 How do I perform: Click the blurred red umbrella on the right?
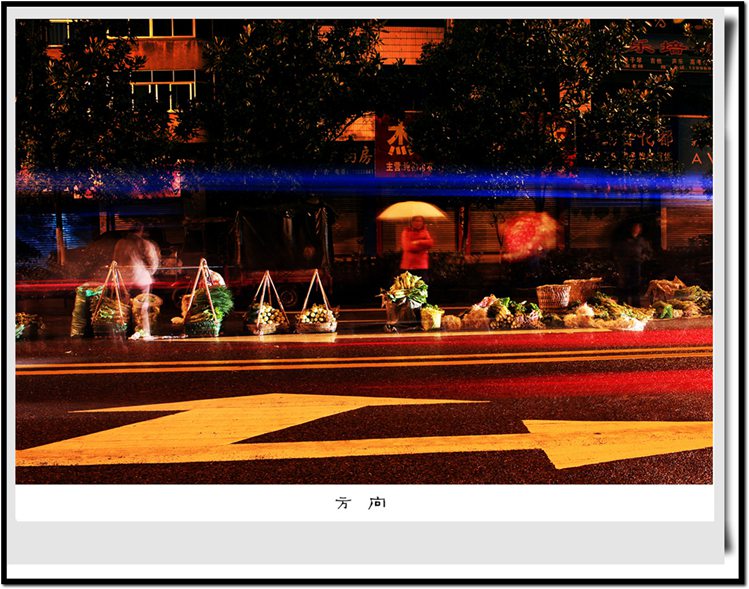pos(528,234)
